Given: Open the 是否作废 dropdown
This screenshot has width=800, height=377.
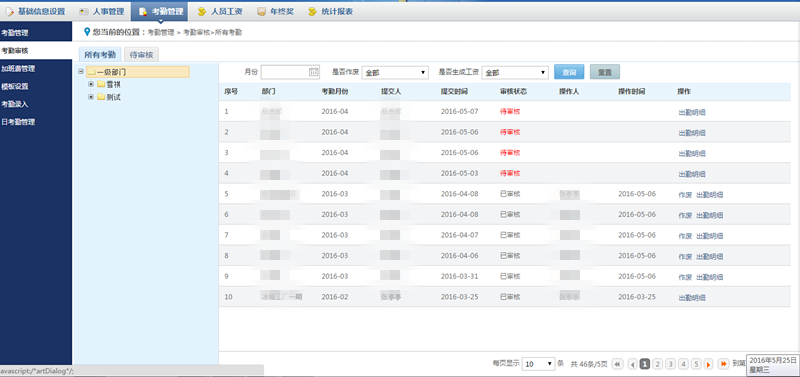Looking at the screenshot, I should tap(395, 72).
